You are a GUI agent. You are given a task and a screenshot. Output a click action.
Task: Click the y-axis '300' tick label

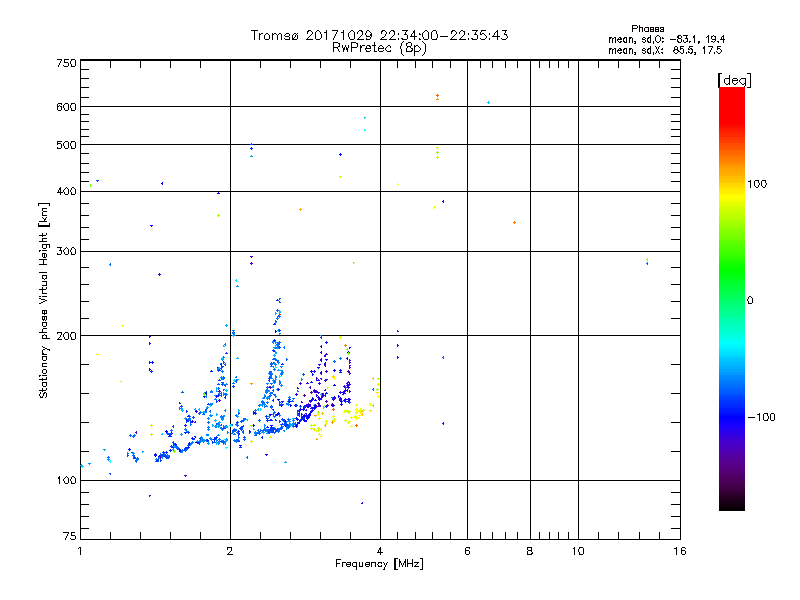pyautogui.click(x=66, y=252)
